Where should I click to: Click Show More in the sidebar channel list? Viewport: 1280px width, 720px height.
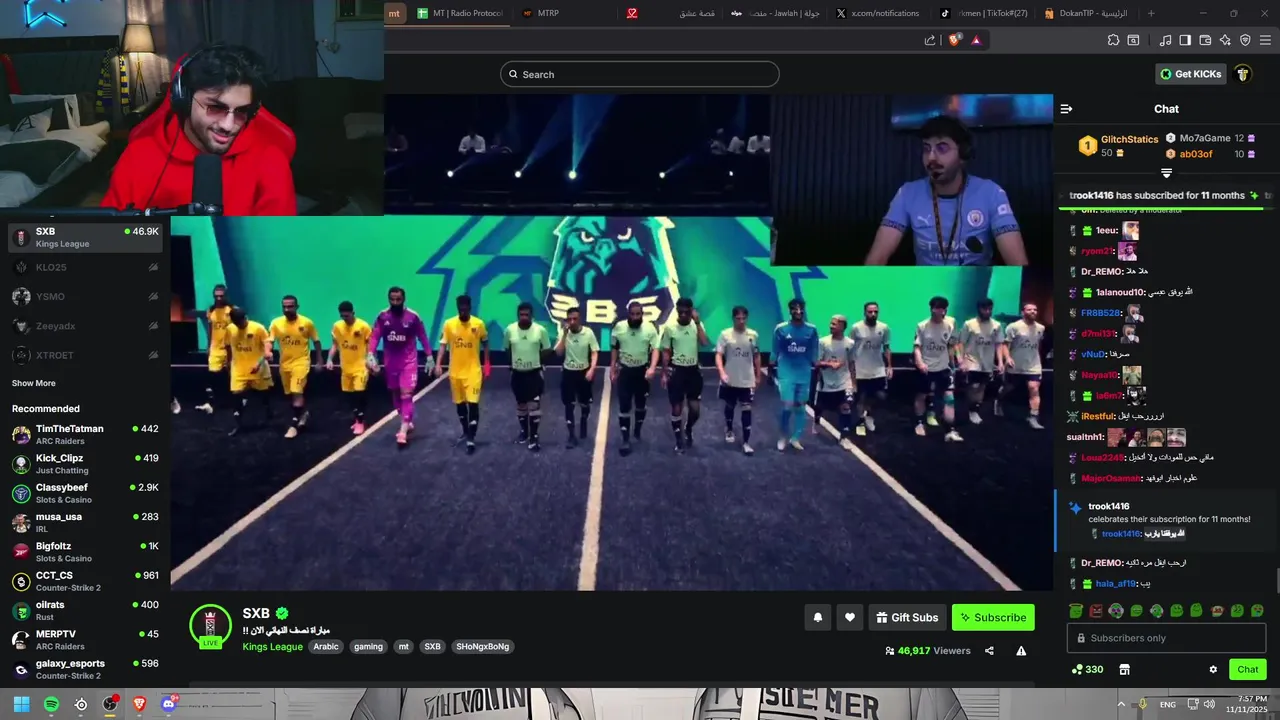click(34, 383)
